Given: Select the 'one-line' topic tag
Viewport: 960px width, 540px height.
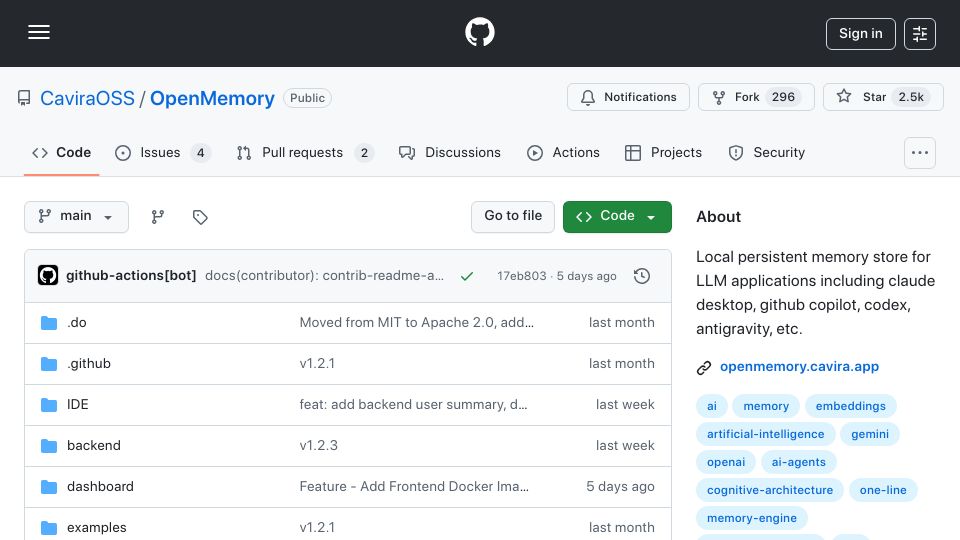Looking at the screenshot, I should pyautogui.click(x=883, y=490).
